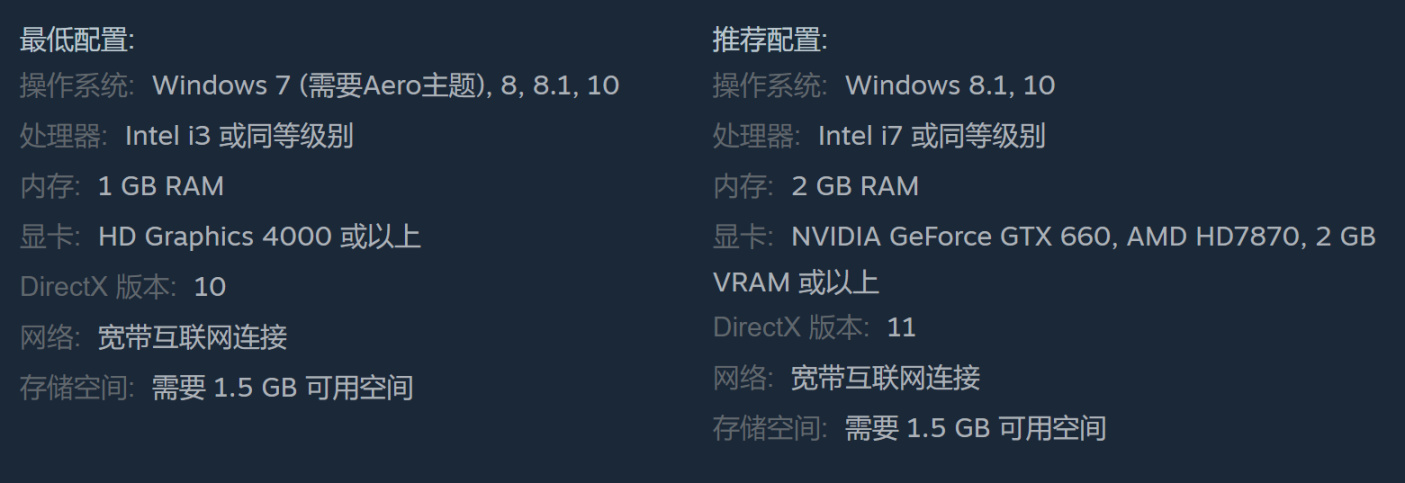This screenshot has height=483, width=1405.
Task: Select the Windows 7 (需要Aero主题) system text
Action: [x=320, y=86]
